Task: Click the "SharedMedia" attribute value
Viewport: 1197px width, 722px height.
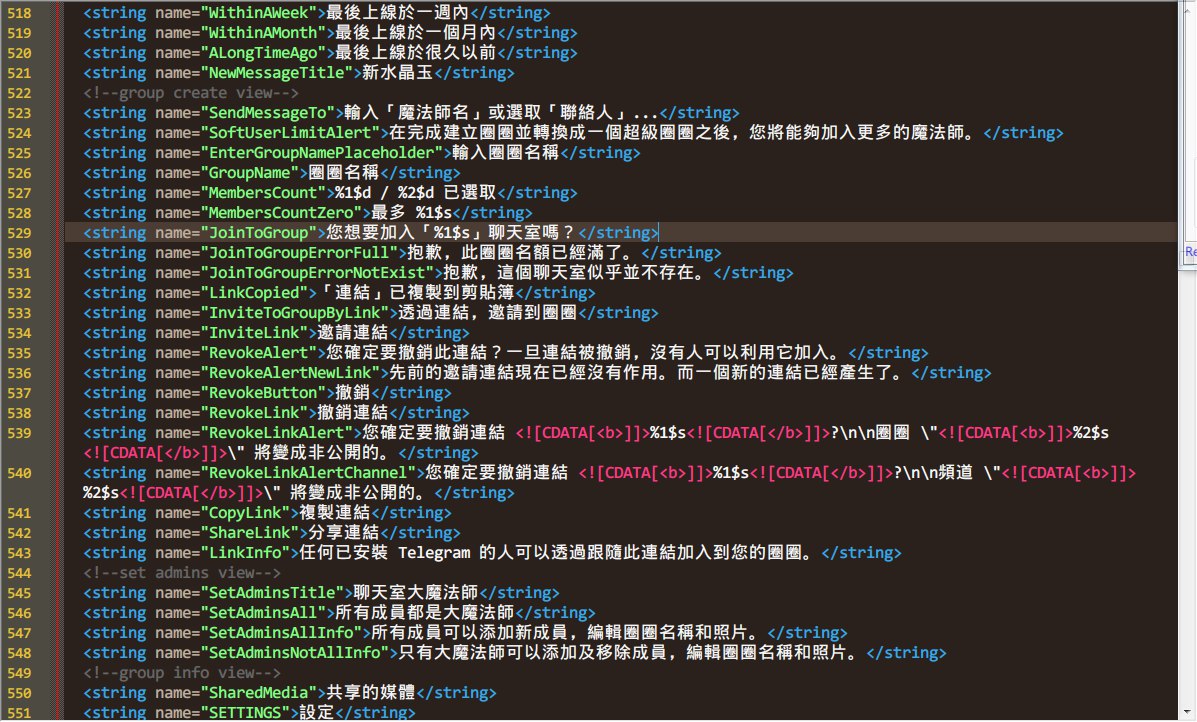Action: tap(259, 692)
